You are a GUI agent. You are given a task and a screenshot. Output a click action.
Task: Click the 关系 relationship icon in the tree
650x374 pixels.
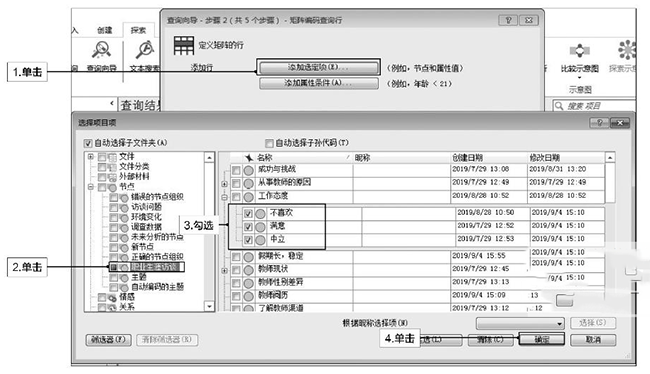112,307
